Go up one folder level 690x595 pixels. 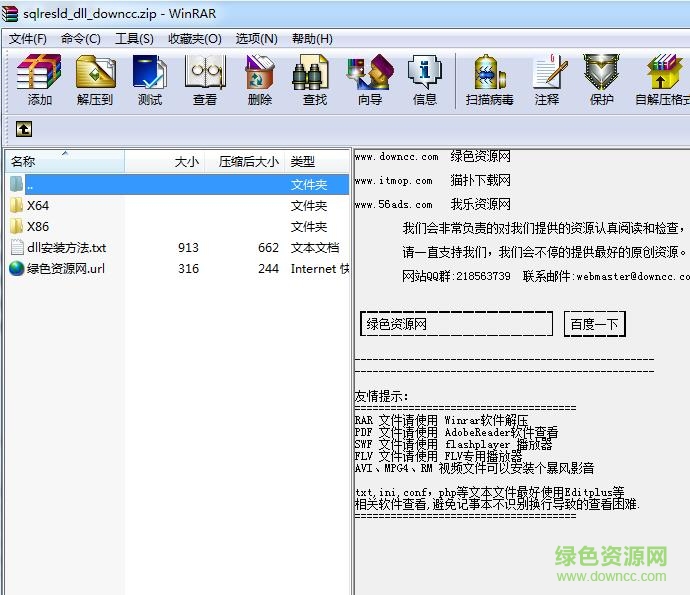[x=24, y=129]
